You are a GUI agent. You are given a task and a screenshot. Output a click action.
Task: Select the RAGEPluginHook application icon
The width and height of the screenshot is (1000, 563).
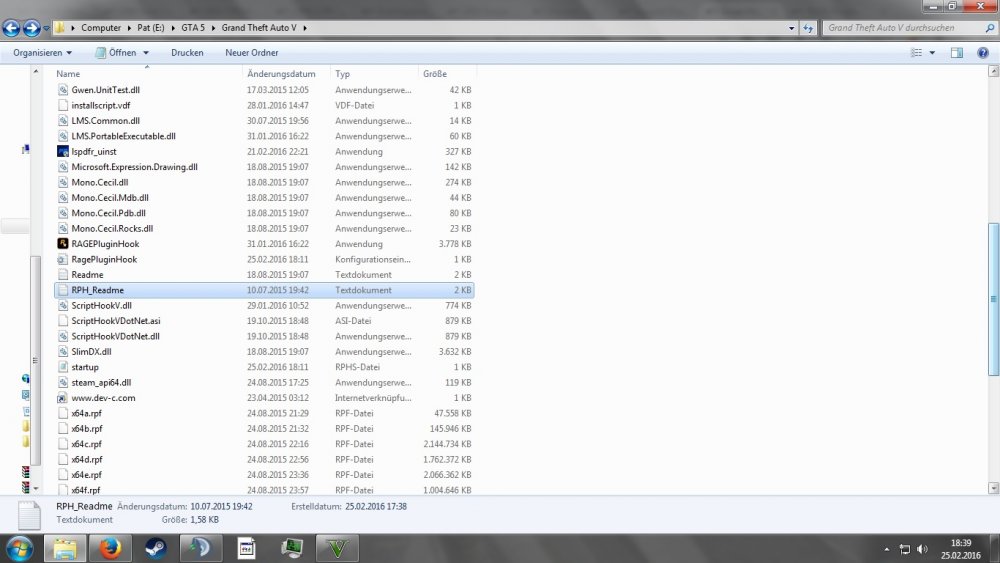coord(62,244)
